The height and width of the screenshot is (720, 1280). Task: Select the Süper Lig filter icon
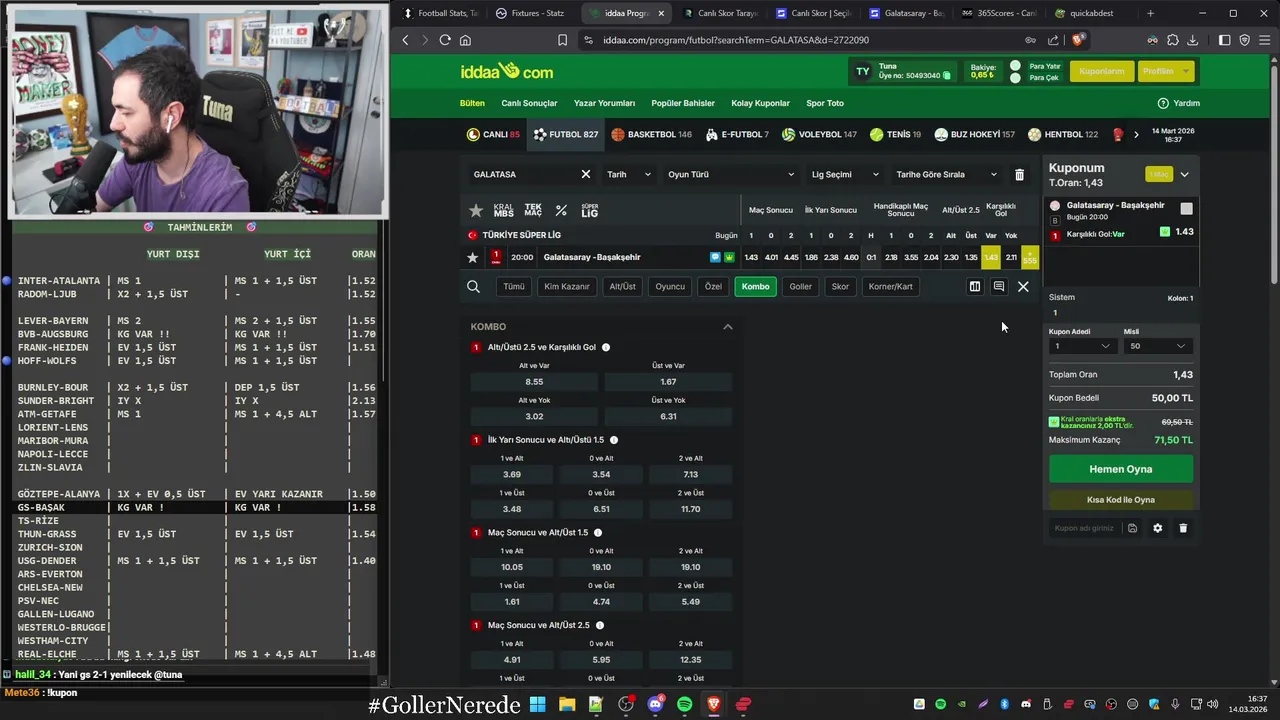pos(590,210)
